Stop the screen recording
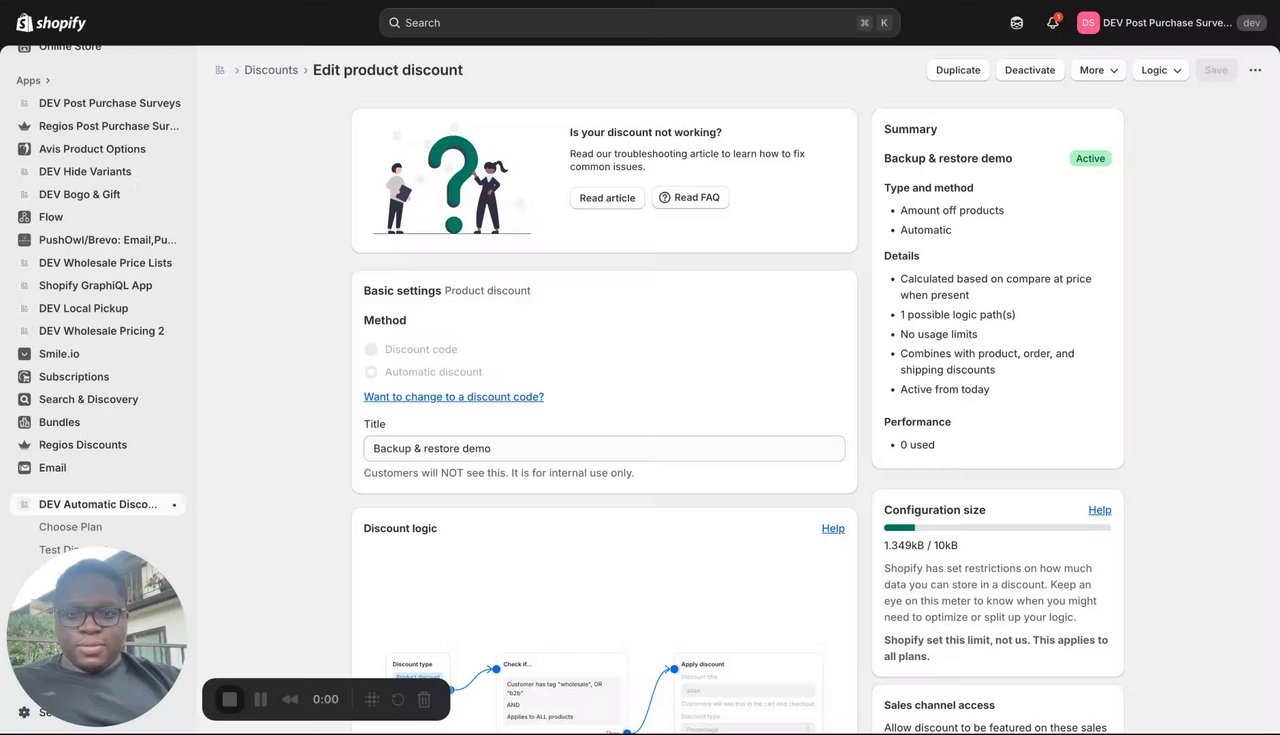 [x=230, y=699]
